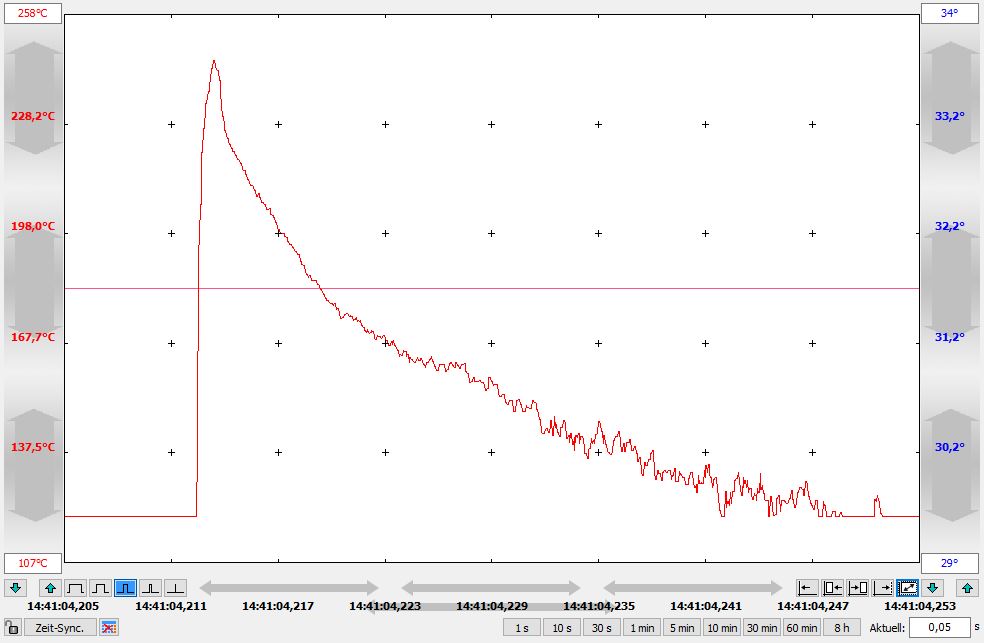Toggle the highlighted blue pulse-shape button
984x643 pixels.
click(x=125, y=588)
